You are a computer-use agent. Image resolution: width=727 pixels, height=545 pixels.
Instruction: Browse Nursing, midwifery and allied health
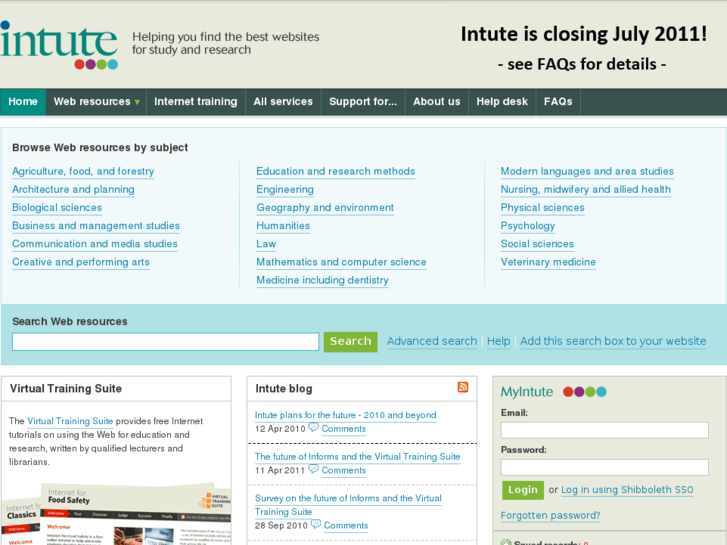(x=586, y=189)
